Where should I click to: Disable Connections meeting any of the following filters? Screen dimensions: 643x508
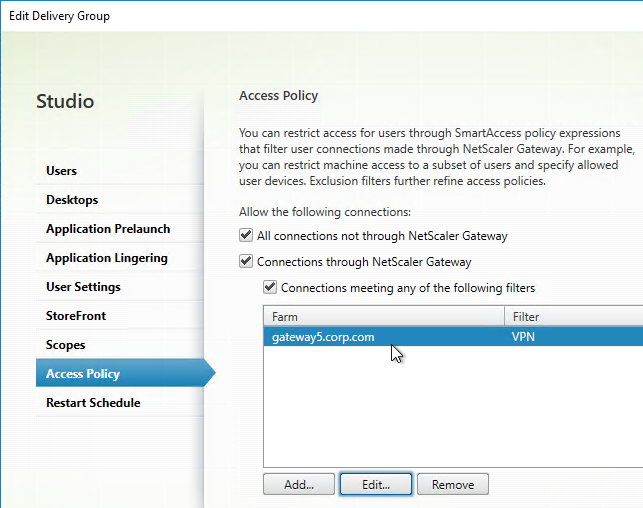tap(270, 287)
